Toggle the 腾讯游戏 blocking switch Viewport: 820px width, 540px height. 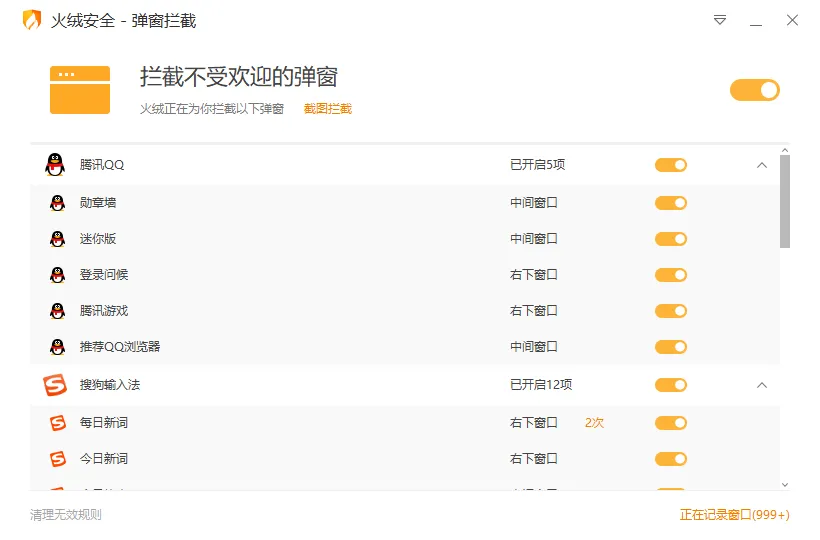tap(670, 311)
